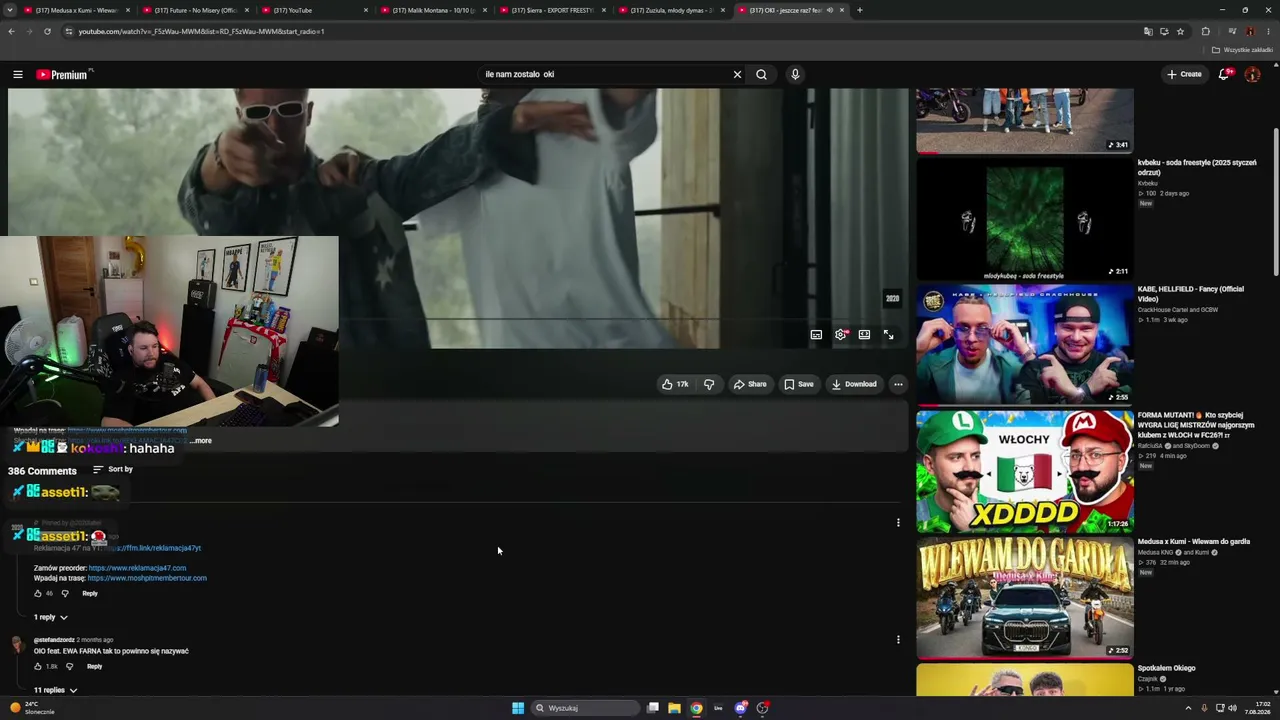Dislike the OIO feat. EWA FARNA comment
Image resolution: width=1280 pixels, height=720 pixels.
click(69, 666)
